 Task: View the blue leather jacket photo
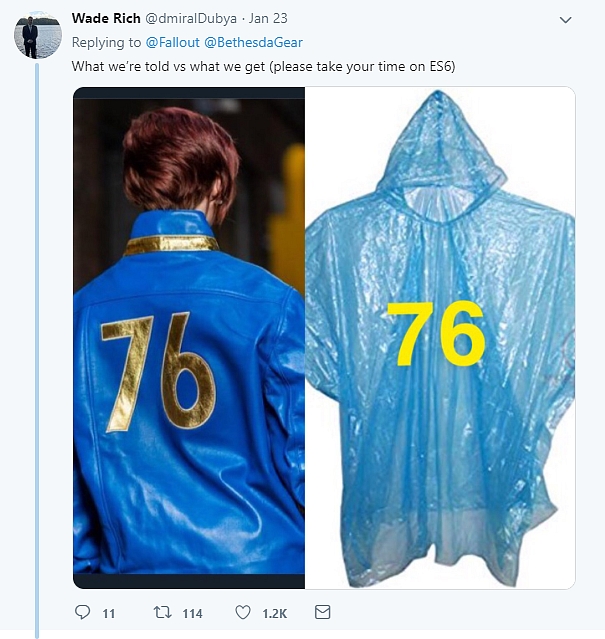pyautogui.click(x=189, y=337)
